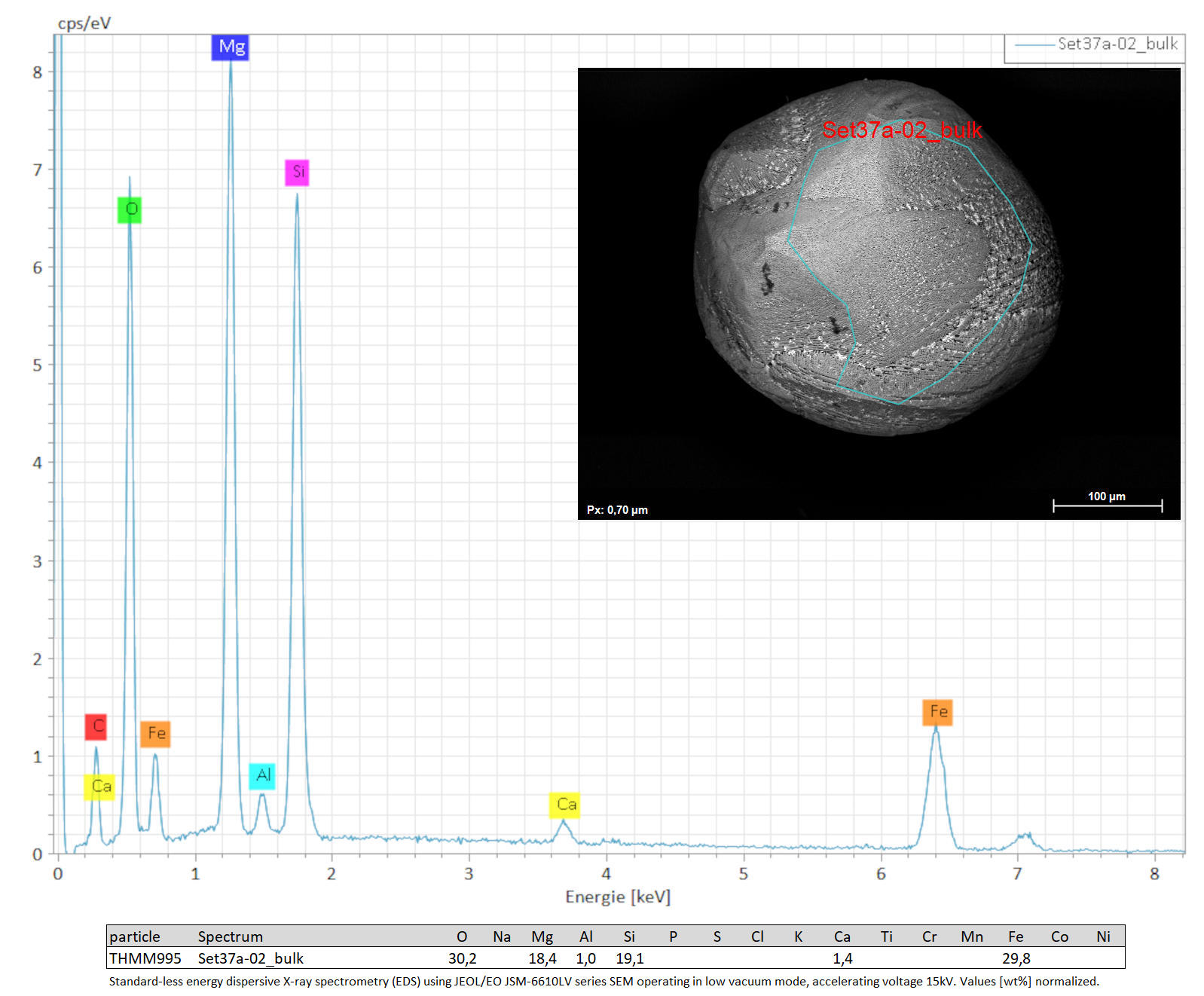Click the blue Mg peak label
Viewport: 1204px width, 996px height.
(231, 47)
